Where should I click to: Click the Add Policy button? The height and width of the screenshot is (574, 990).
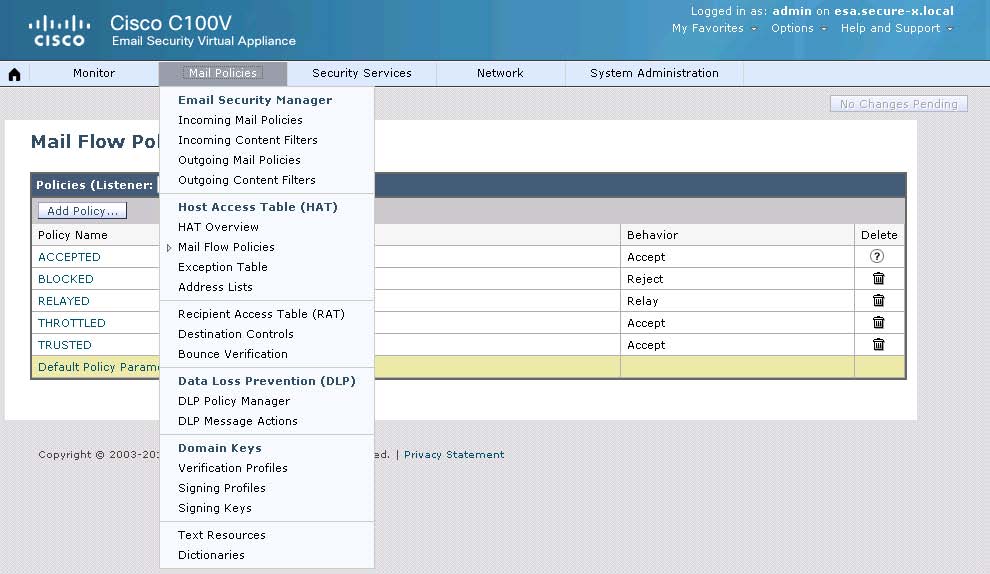[82, 211]
